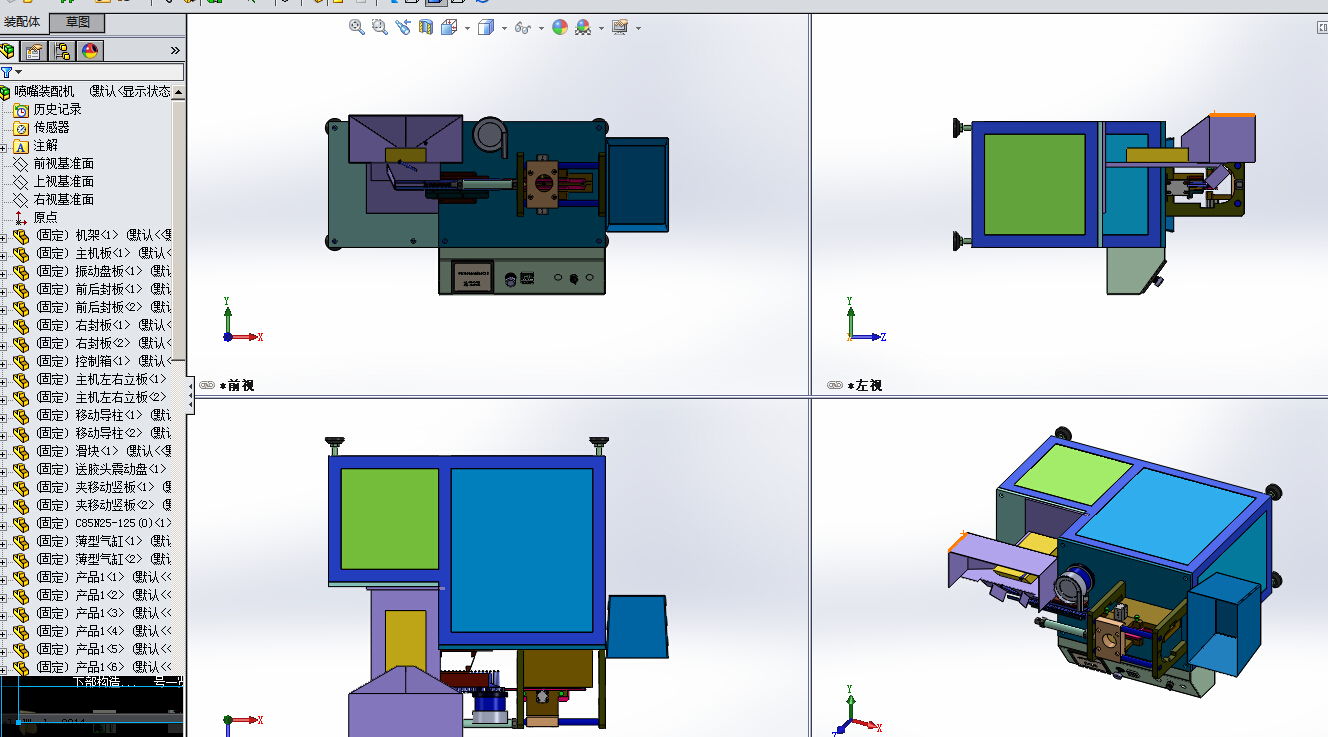Switch to the 草图 tab
This screenshot has height=737, width=1328.
coord(77,22)
